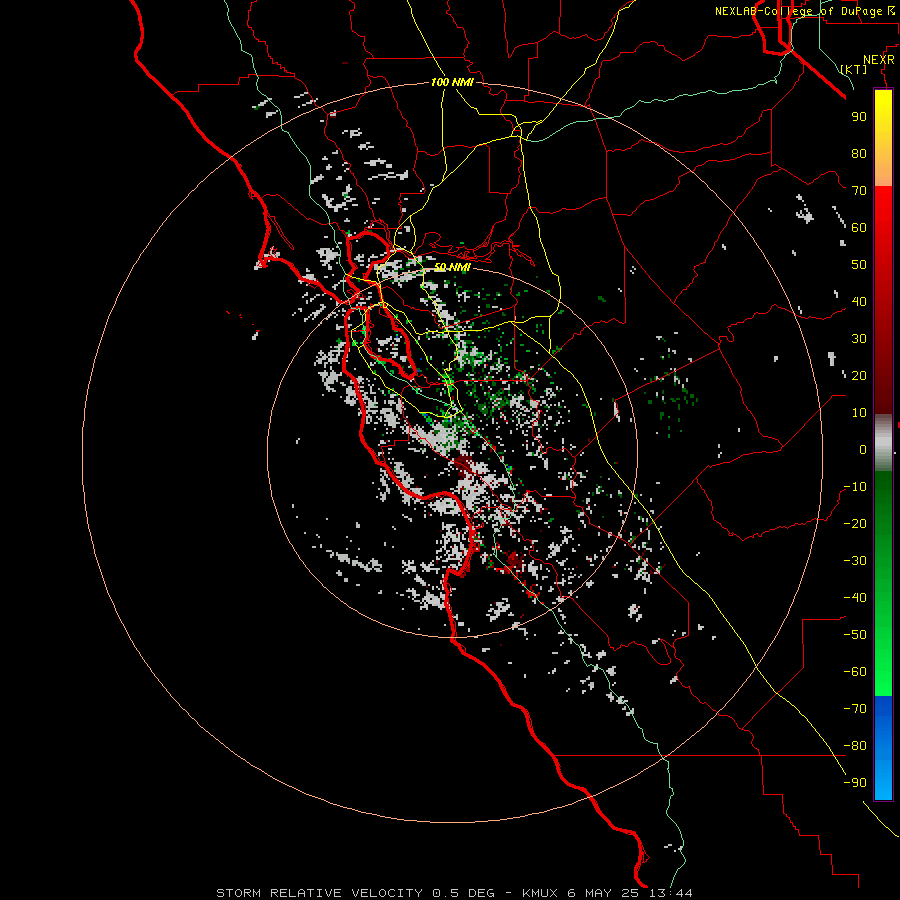Pick the gray zero-velocity segment of the color bar
The image size is (900, 900).
pyautogui.click(x=883, y=443)
